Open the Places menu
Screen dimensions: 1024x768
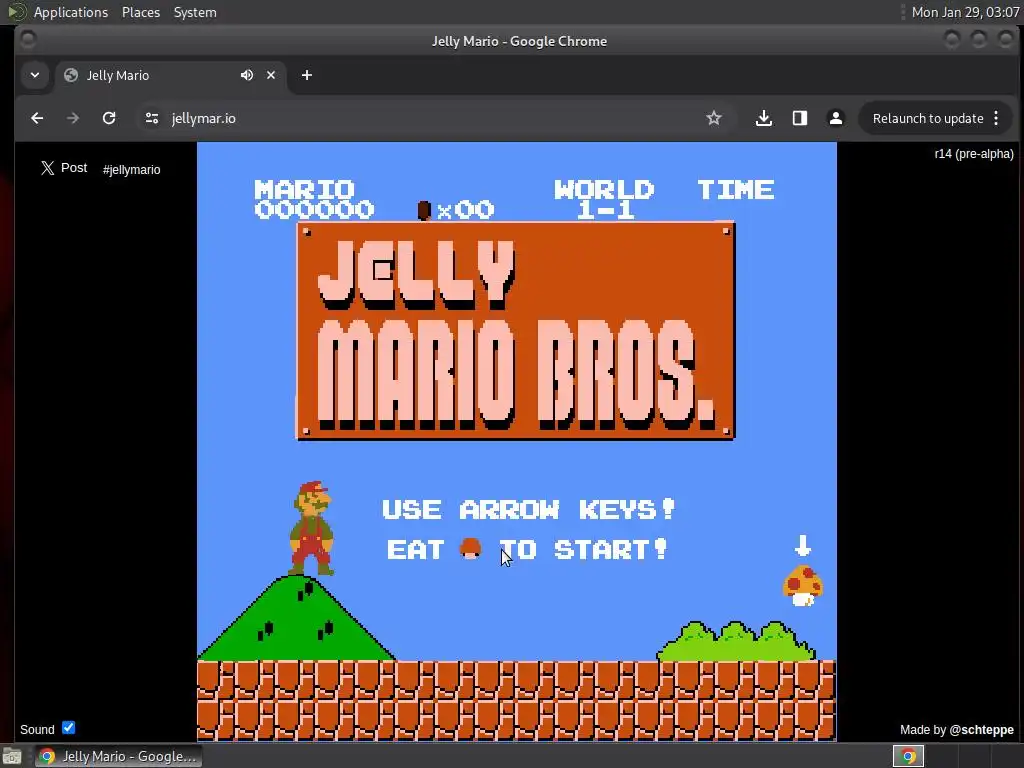click(x=141, y=12)
